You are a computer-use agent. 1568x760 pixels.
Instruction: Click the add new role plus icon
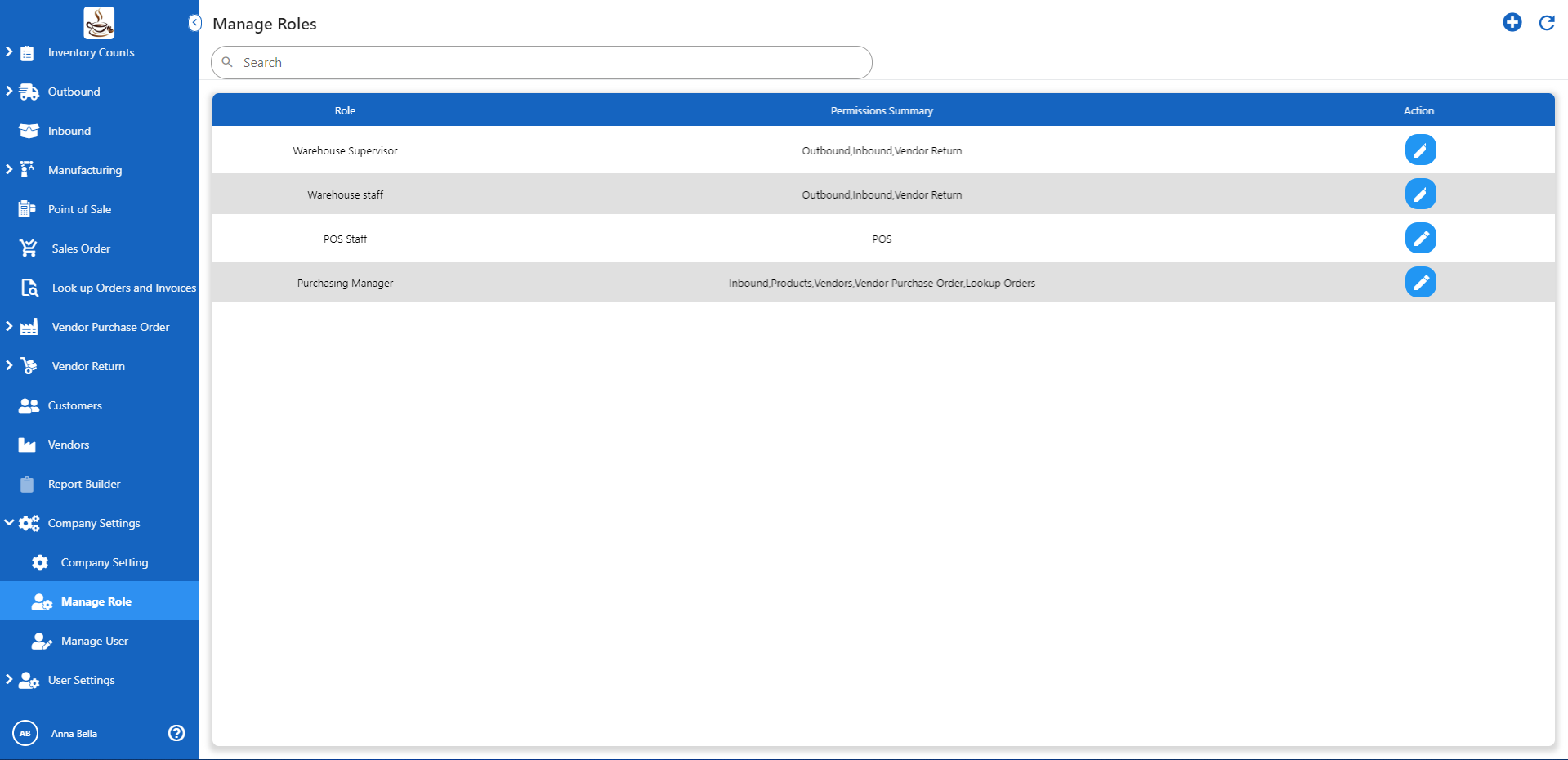(1512, 23)
